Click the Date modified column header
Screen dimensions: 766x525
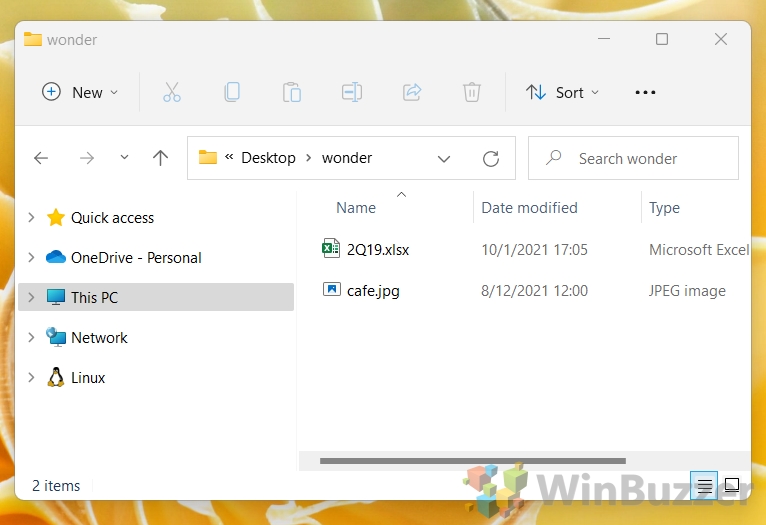pos(529,208)
